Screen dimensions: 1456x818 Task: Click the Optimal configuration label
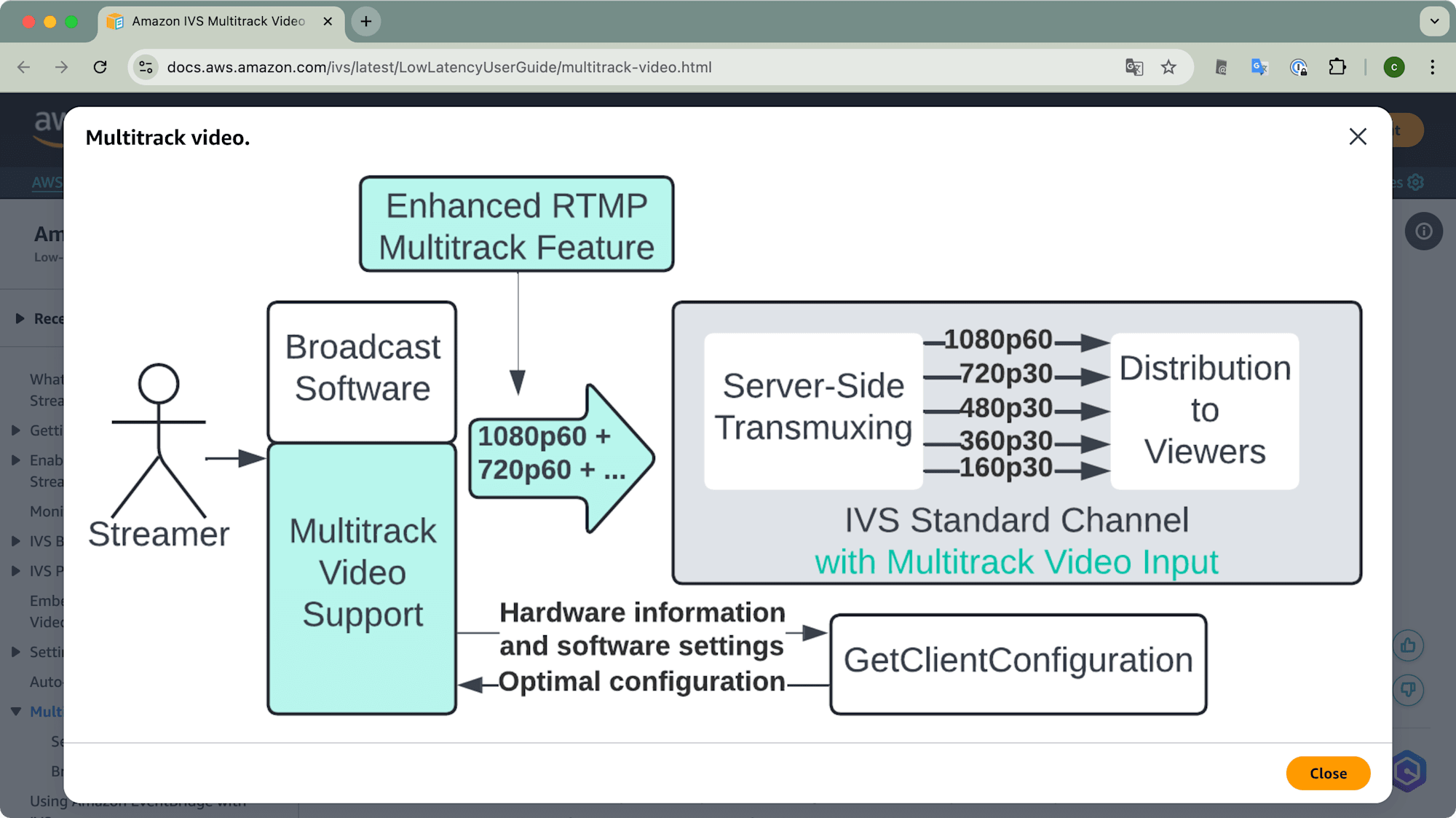click(641, 682)
